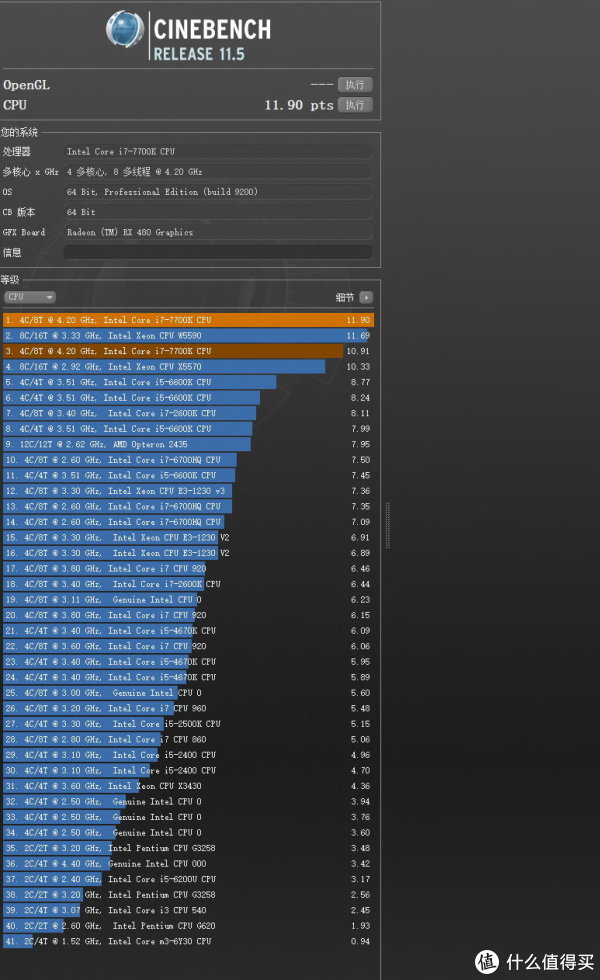Select rank 2 Xeon W5590 row
600x980 pixels.
188,336
